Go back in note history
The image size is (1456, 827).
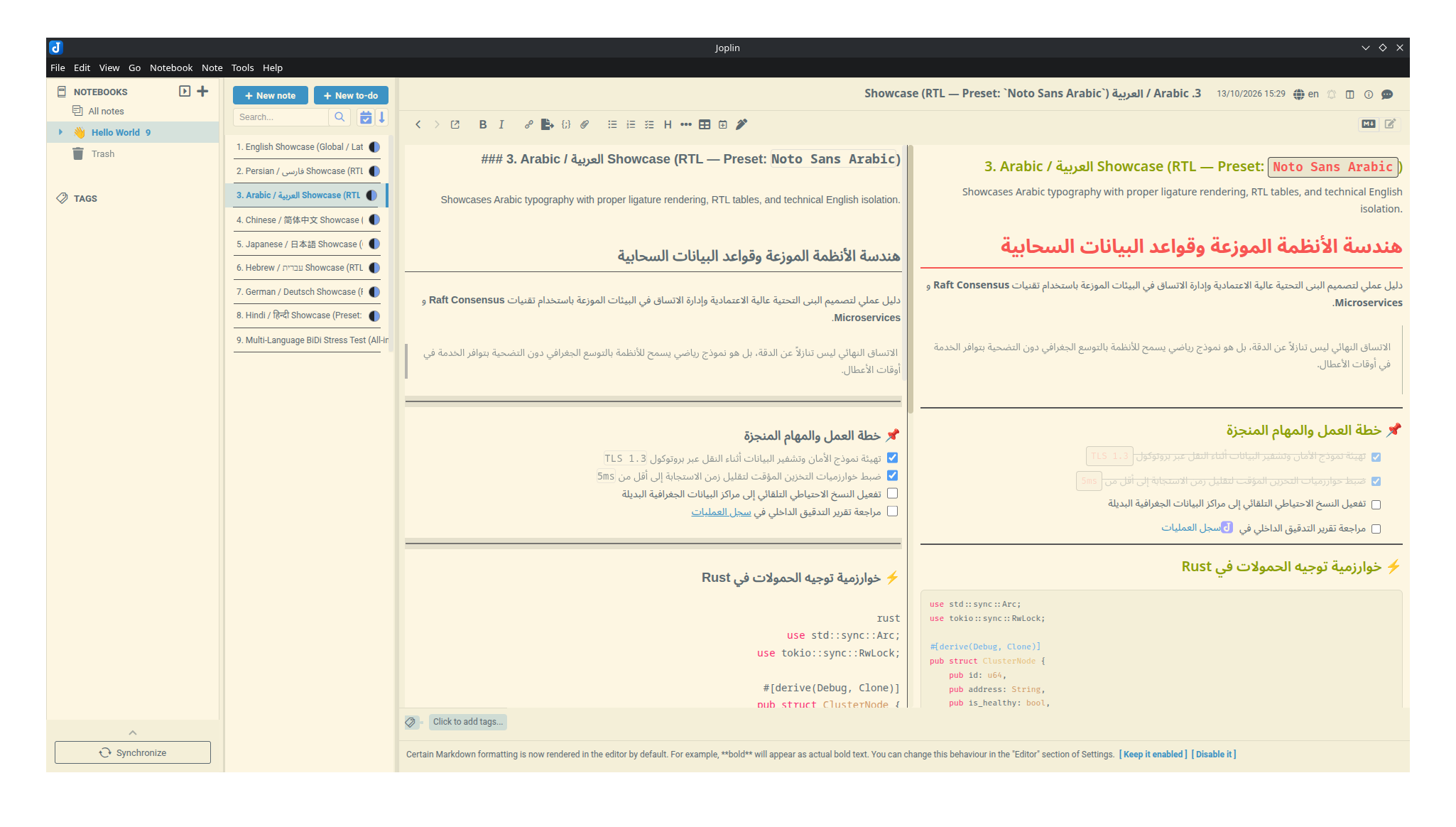[418, 125]
